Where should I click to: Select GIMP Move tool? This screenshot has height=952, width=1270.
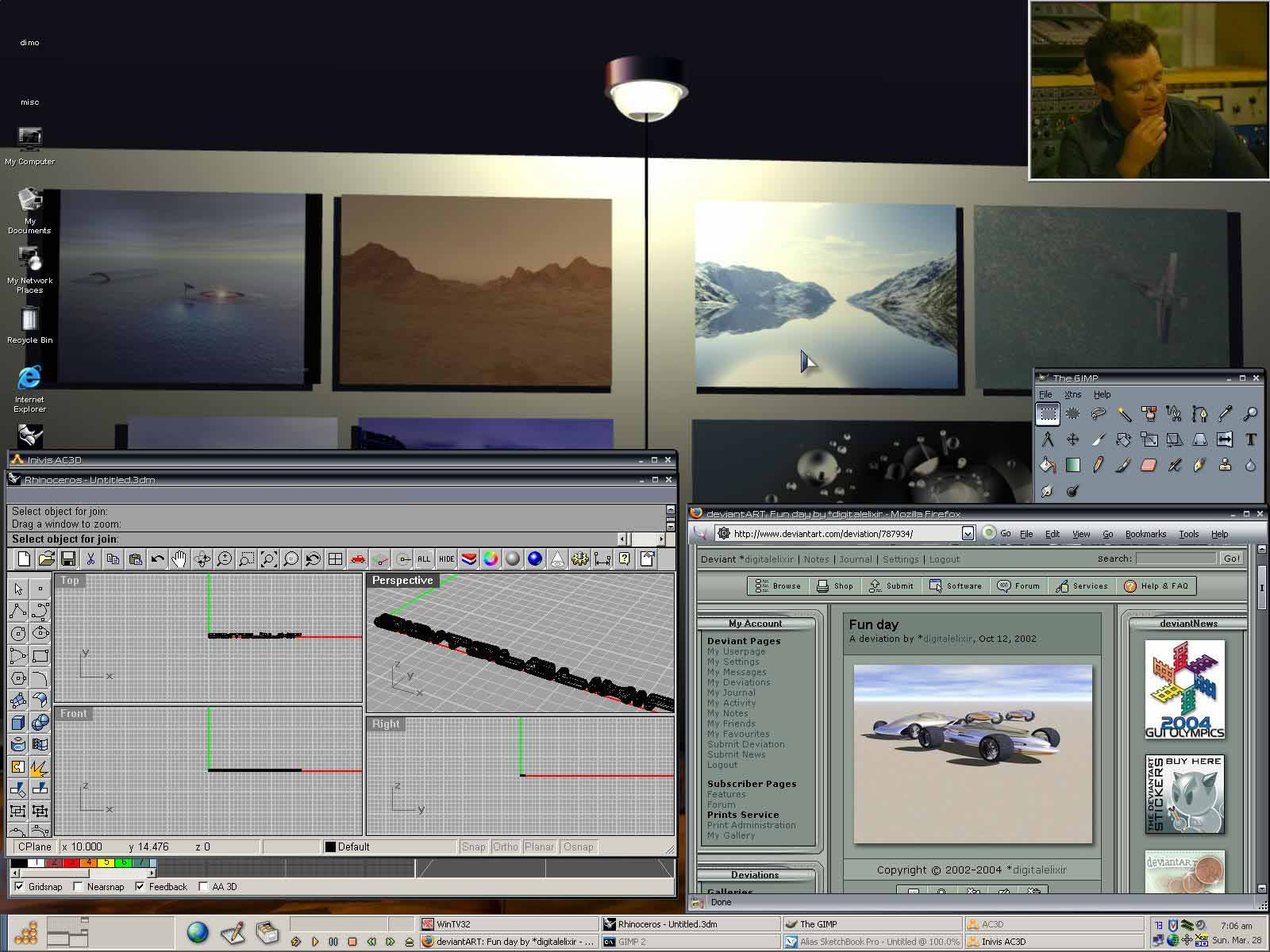point(1073,440)
